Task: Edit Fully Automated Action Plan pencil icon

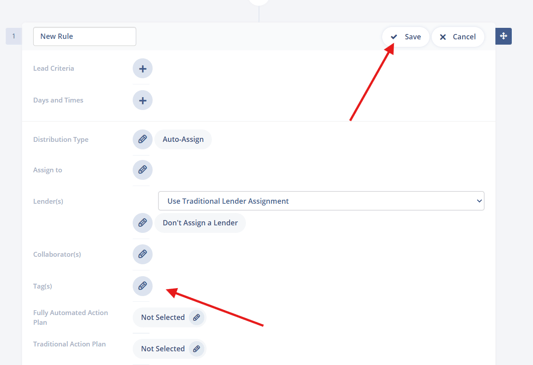Action: [x=196, y=317]
